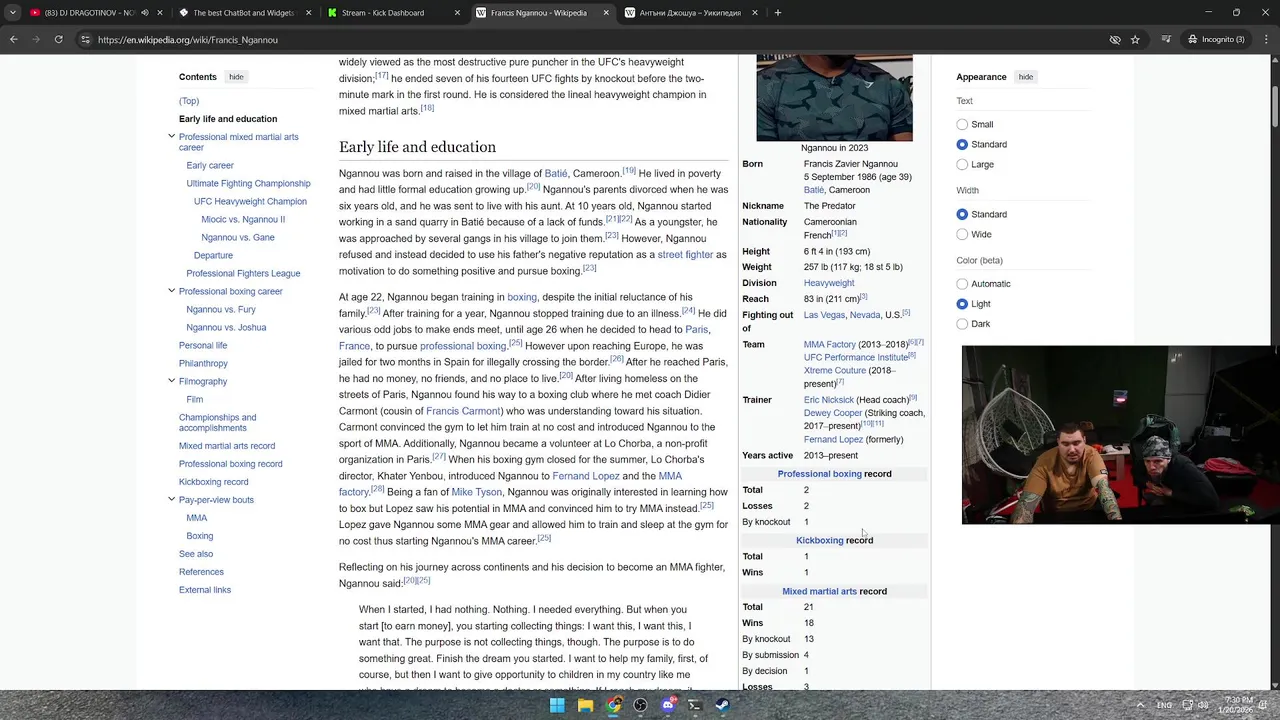Click the webcam overlay video
Screen dimensions: 1280x720
tap(1120, 434)
